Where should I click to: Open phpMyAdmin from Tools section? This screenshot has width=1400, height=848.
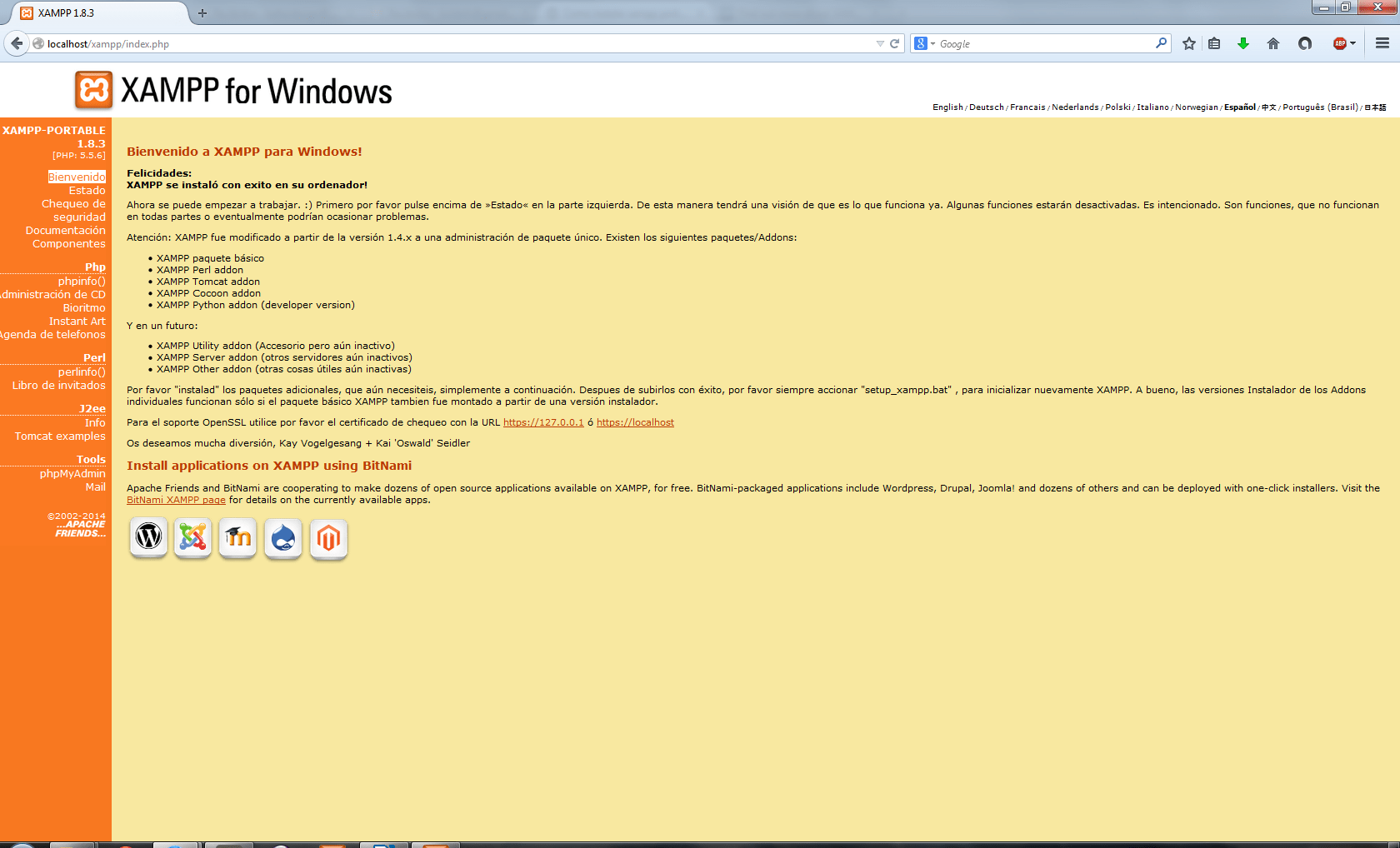point(72,473)
